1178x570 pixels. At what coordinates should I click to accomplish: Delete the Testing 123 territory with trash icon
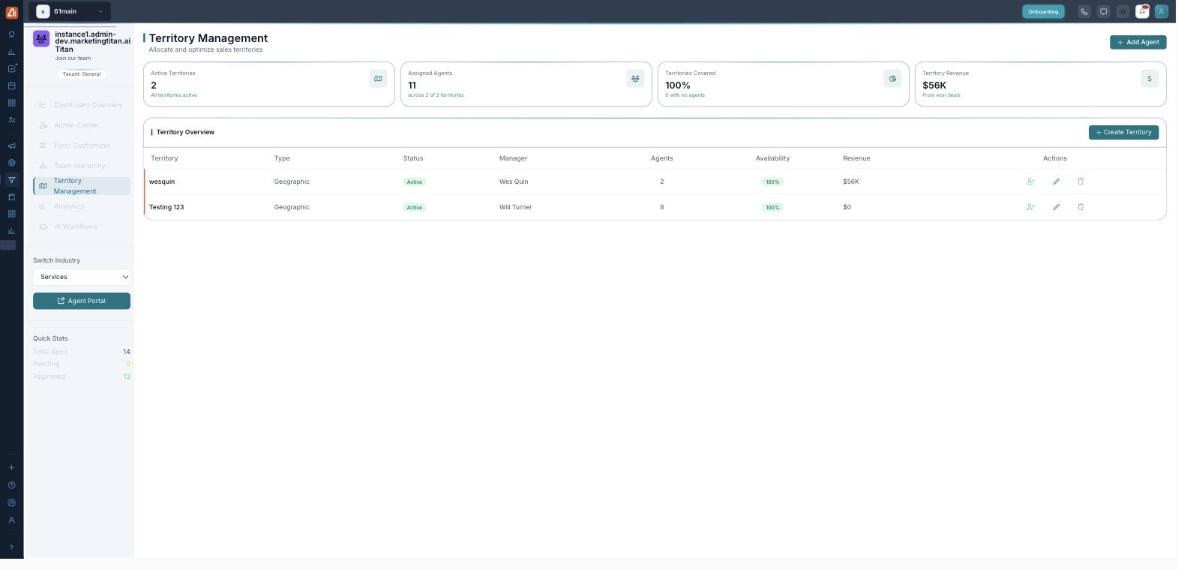click(1080, 207)
